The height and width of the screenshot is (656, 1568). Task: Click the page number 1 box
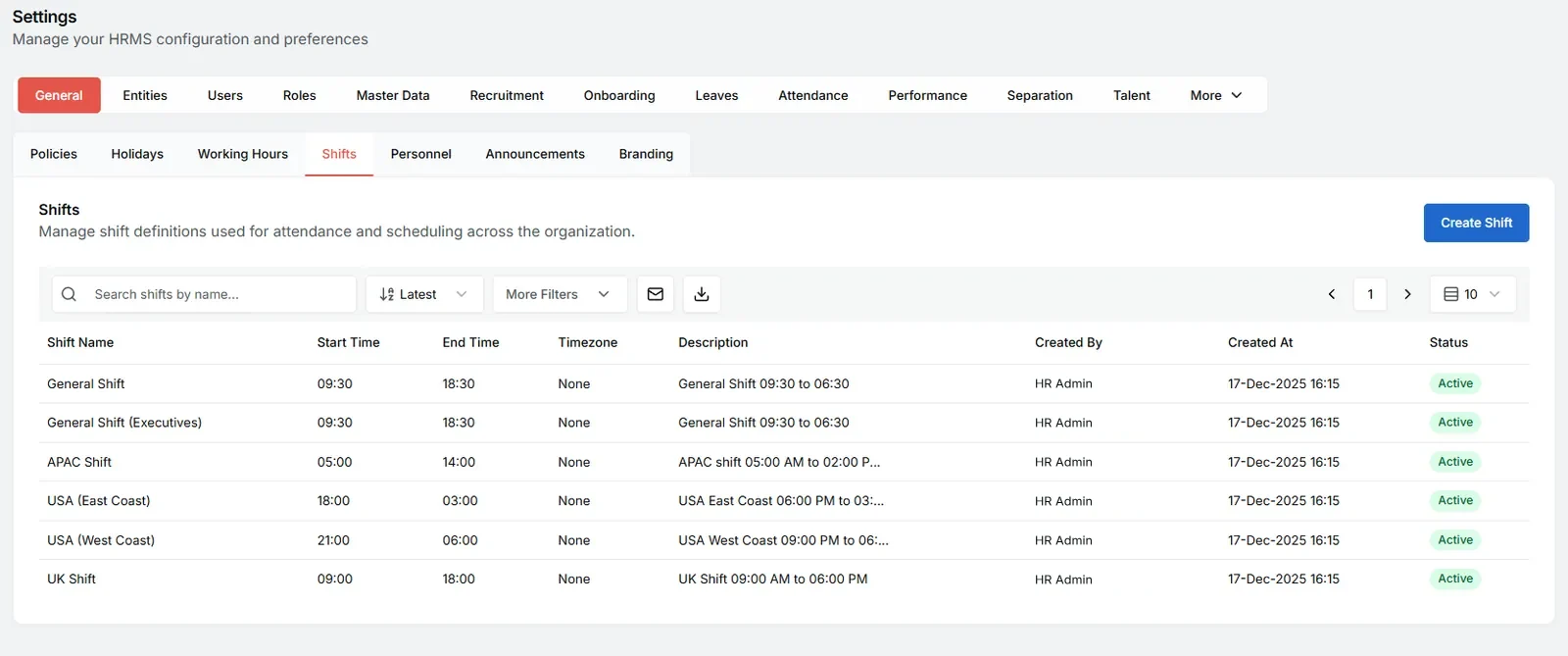tap(1370, 294)
